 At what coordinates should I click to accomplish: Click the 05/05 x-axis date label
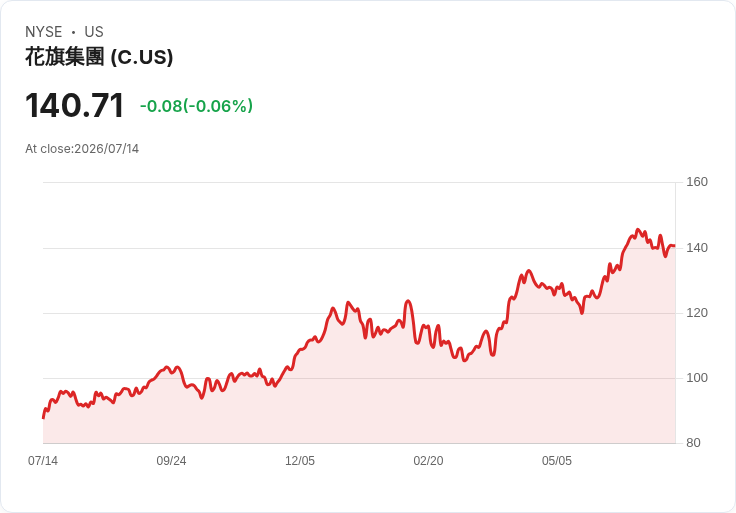coord(557,460)
